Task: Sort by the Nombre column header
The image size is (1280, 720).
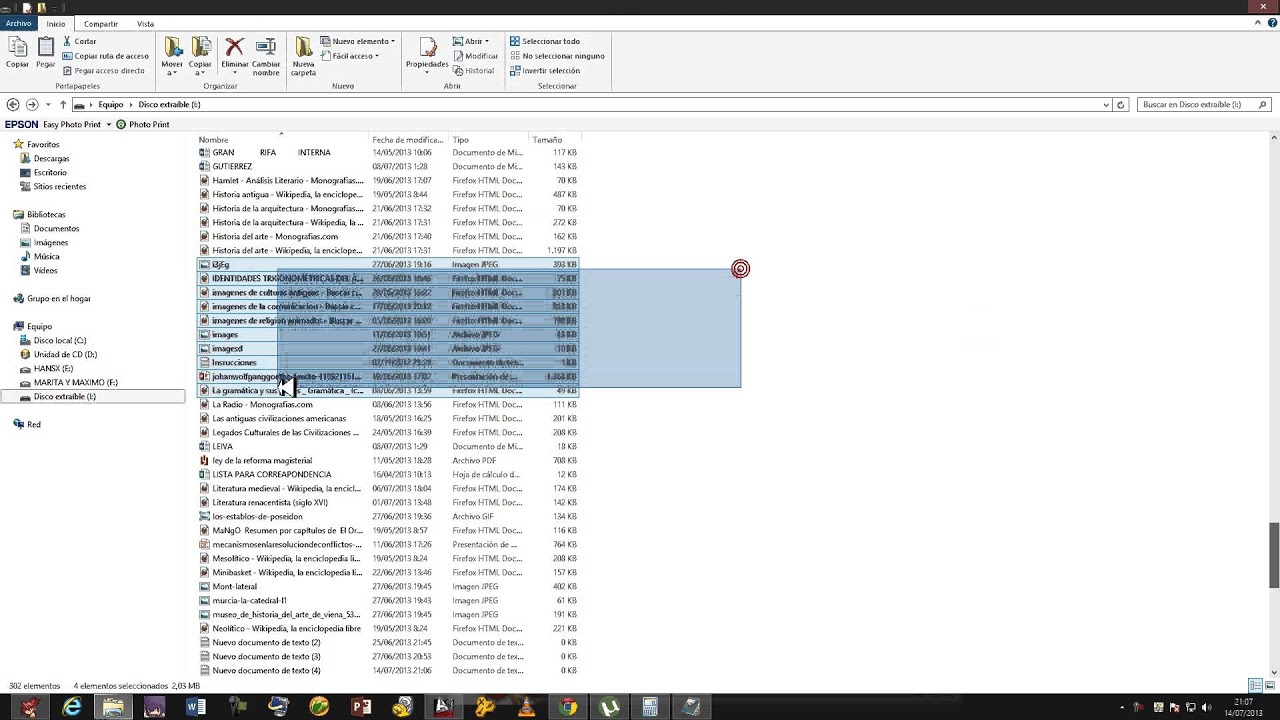Action: 282,139
